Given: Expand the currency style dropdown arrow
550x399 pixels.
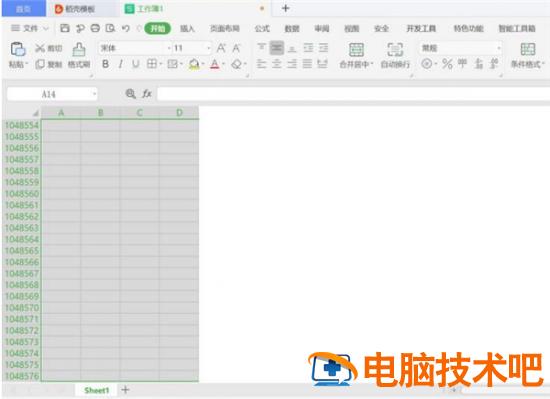Looking at the screenshot, I should coord(436,64).
